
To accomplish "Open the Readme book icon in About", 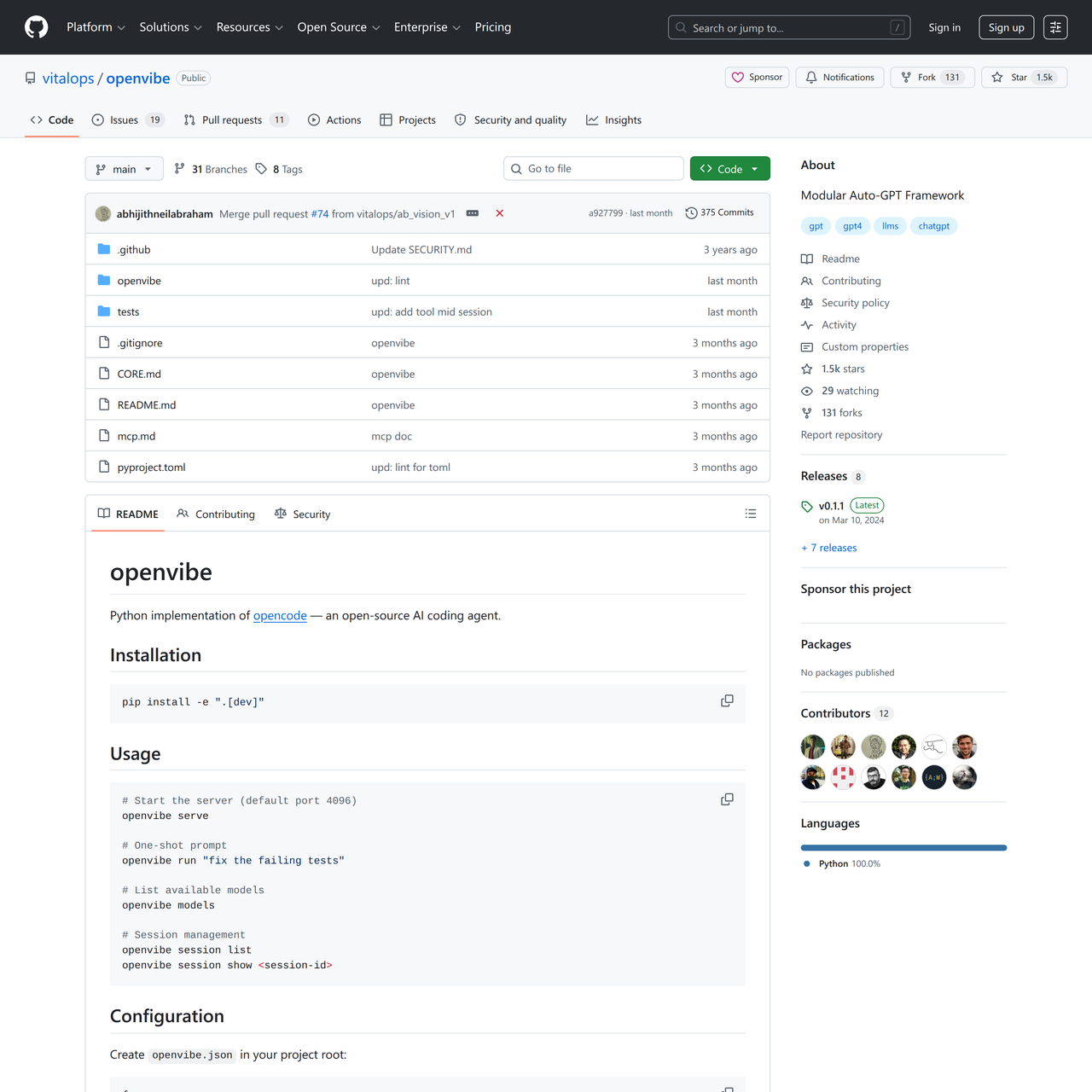I will pos(807,259).
